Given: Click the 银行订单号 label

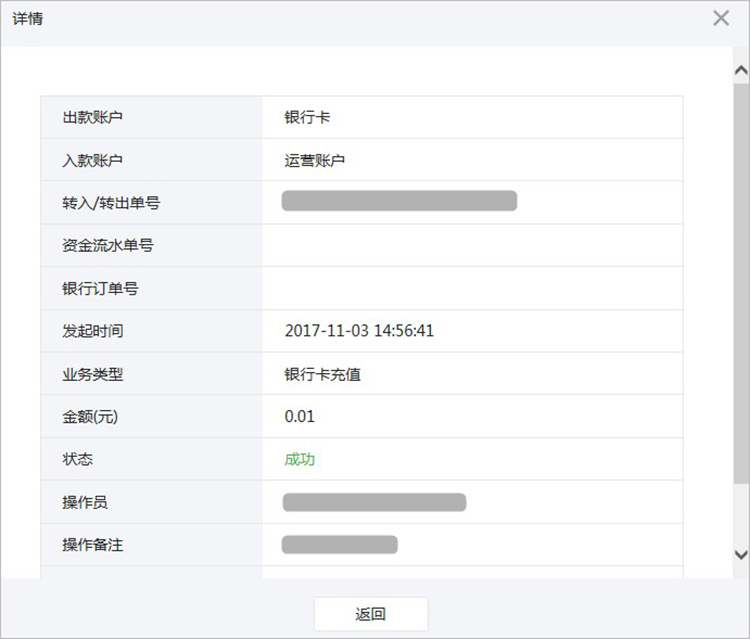Looking at the screenshot, I should 100,288.
